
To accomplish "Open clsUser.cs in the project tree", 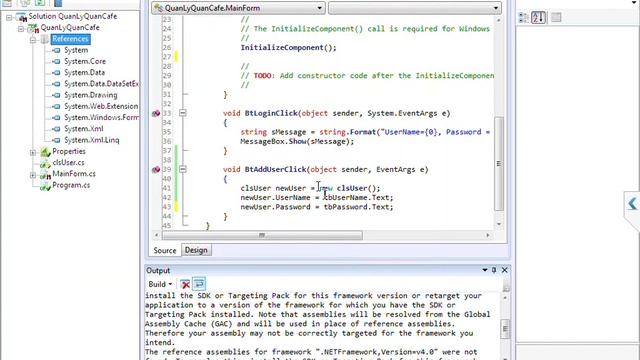I will 68,162.
